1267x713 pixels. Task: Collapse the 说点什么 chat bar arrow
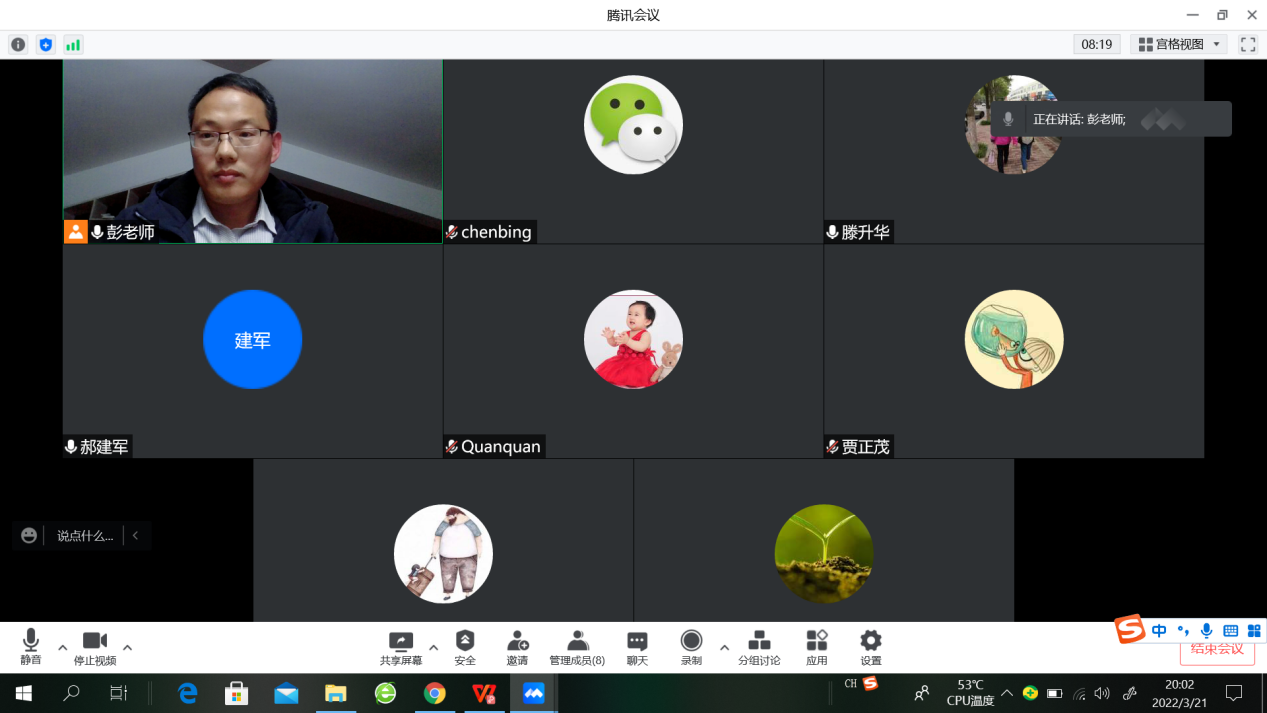(x=136, y=536)
